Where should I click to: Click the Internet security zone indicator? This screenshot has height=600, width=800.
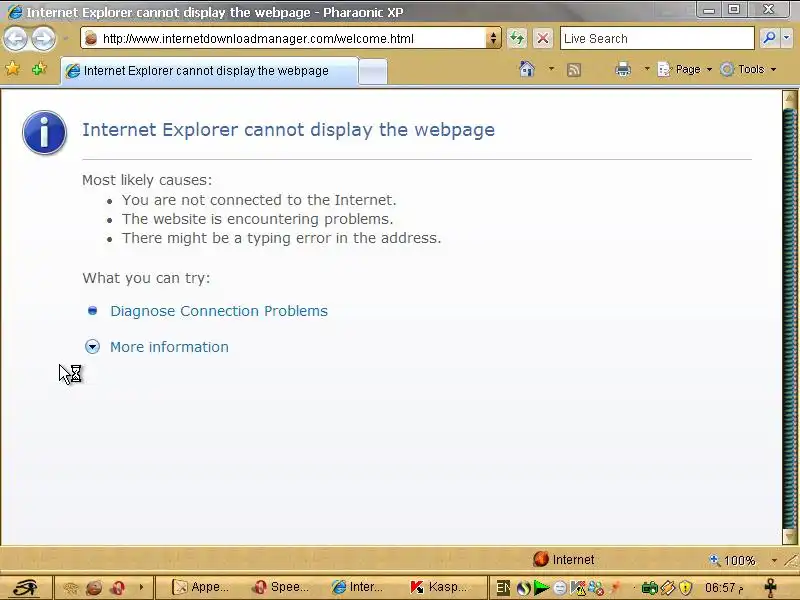coord(564,560)
